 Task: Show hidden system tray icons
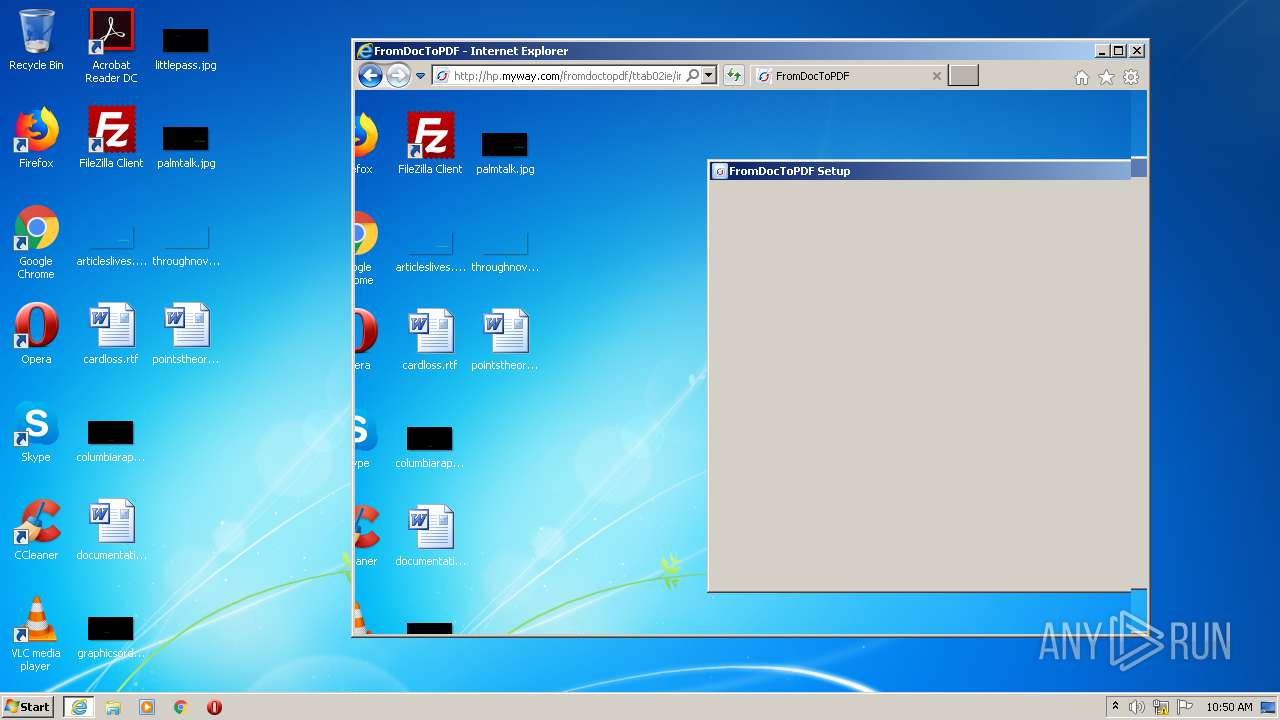point(1115,707)
